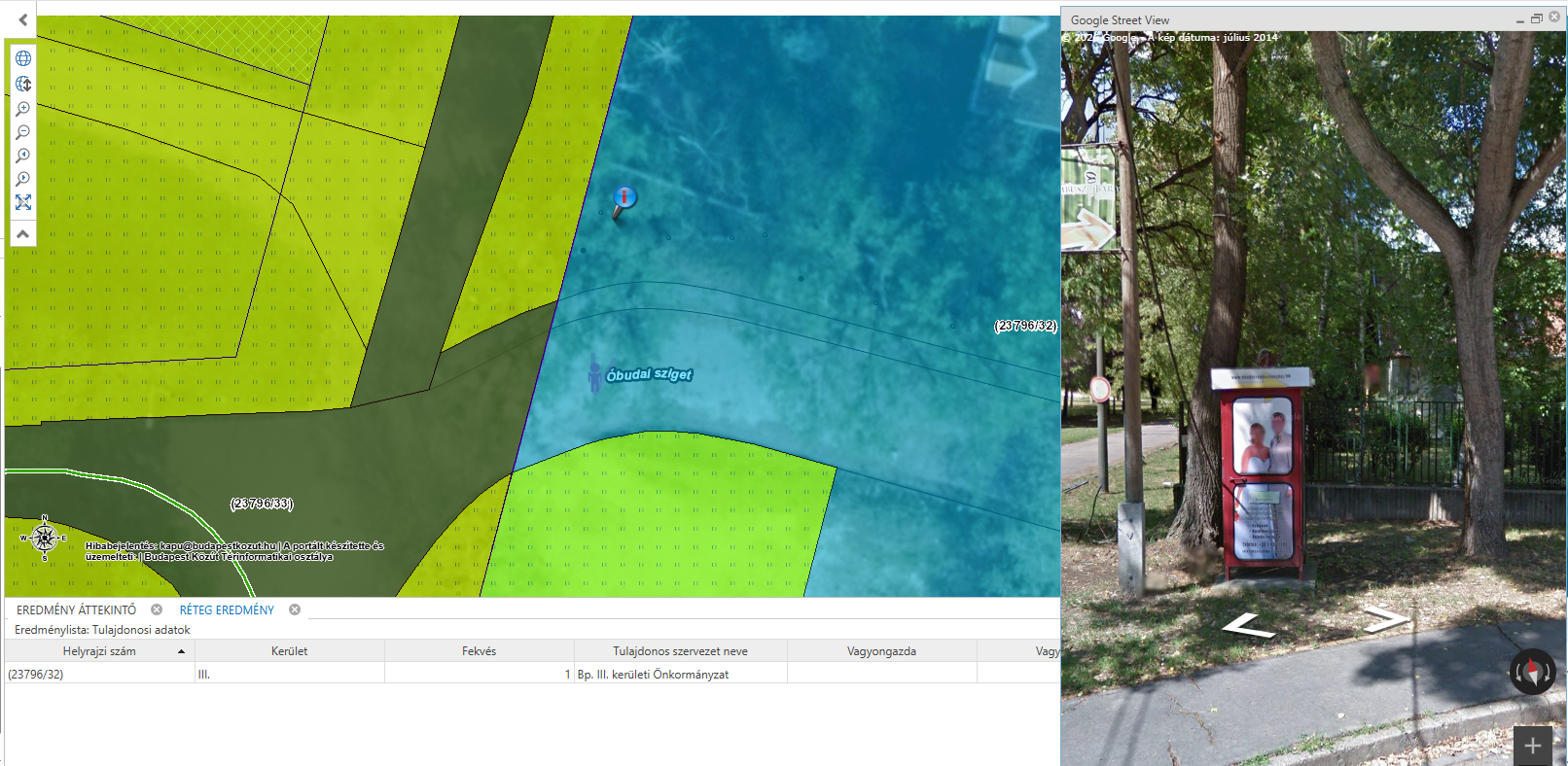The height and width of the screenshot is (766, 1568).
Task: Collapse the map toolbar with up chevron
Action: pyautogui.click(x=23, y=234)
